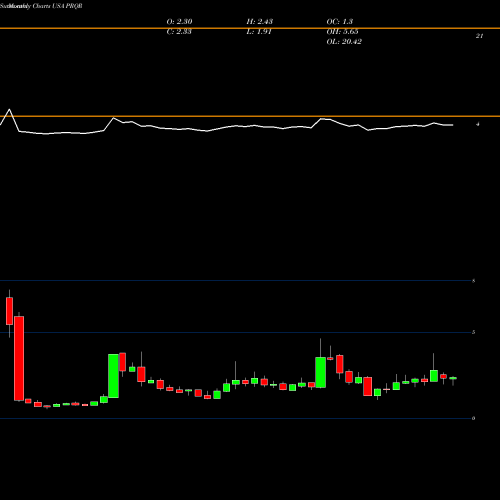Image resolution: width=500 pixels, height=500 pixels.
Task: Click the '4' axis label beside white line
Action: (x=478, y=124)
